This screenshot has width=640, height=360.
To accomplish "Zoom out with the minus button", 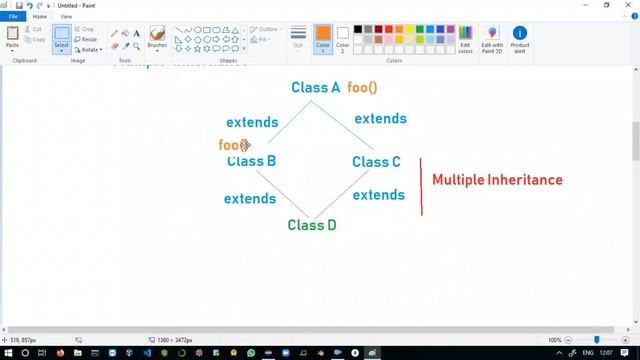I will pos(568,340).
